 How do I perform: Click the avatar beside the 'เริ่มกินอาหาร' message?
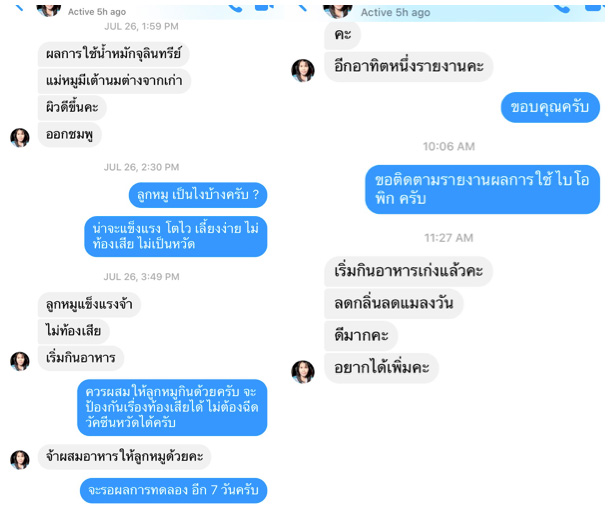[20, 361]
